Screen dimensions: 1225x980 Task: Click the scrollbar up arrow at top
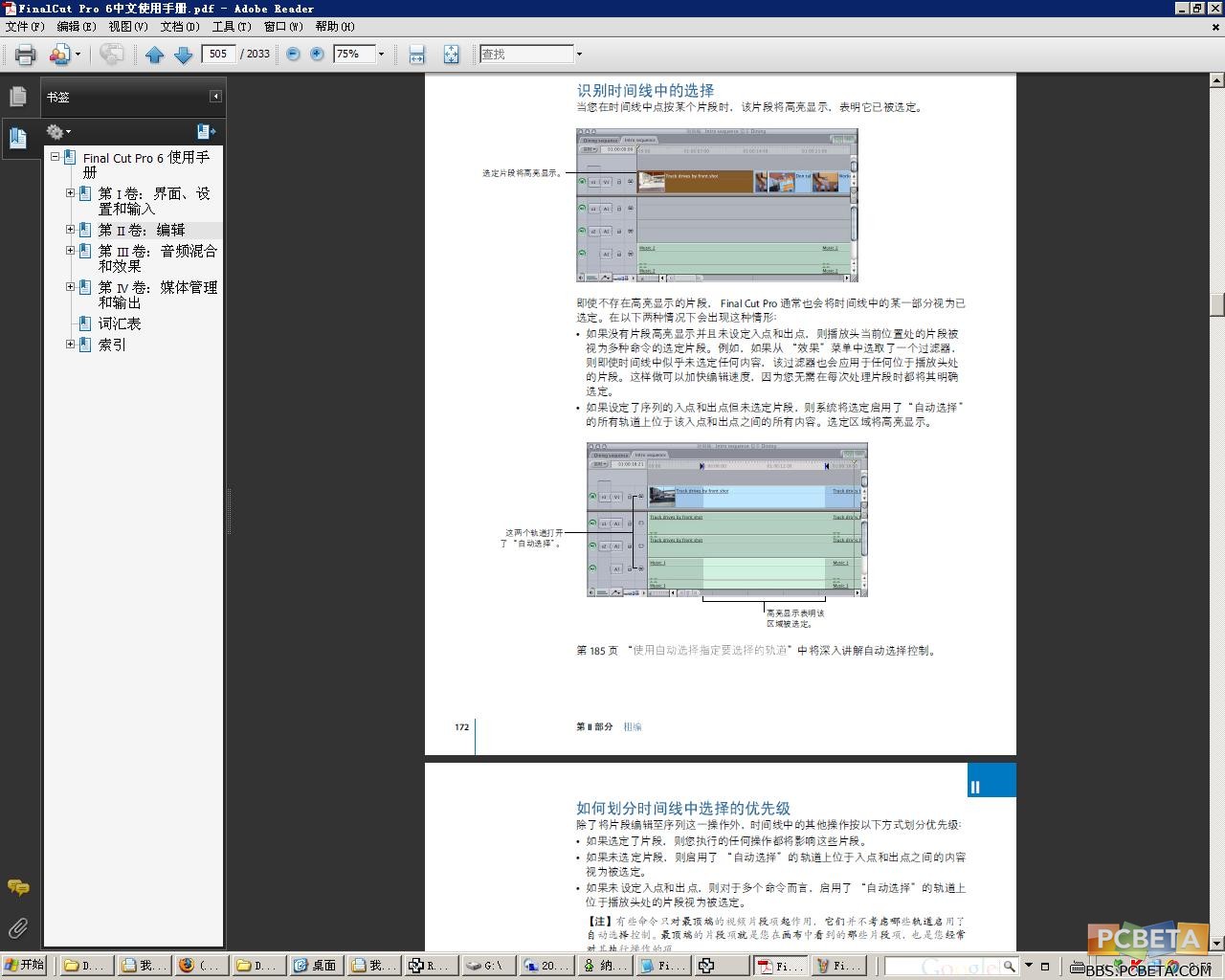1217,81
